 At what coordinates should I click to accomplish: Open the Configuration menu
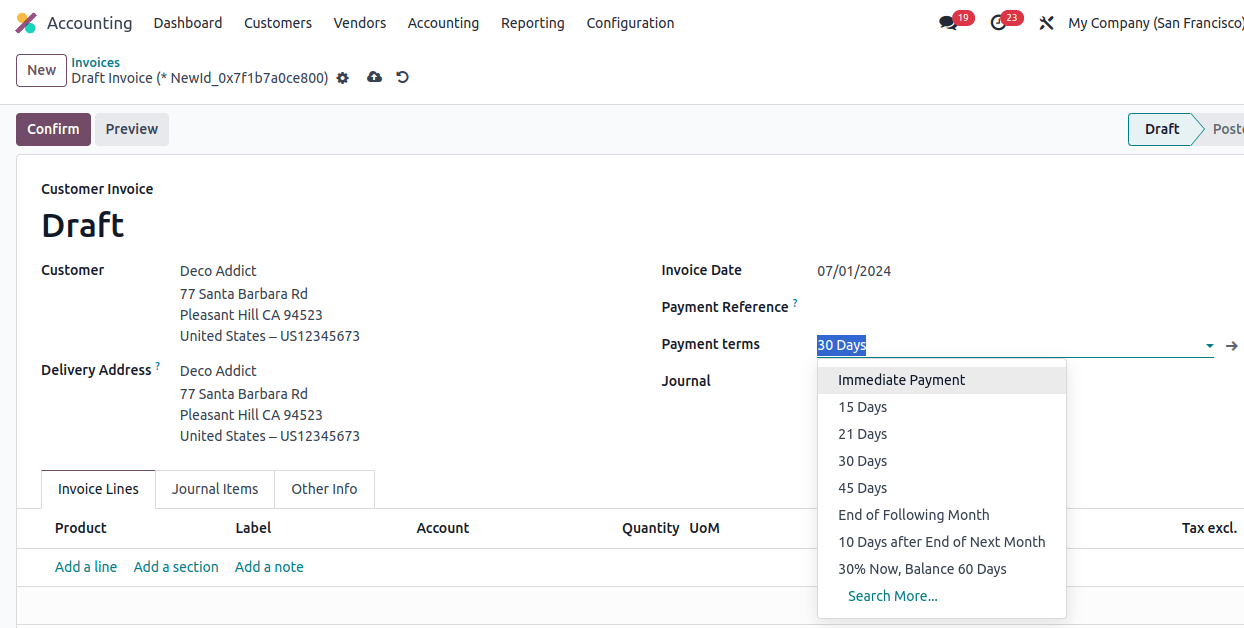point(630,23)
